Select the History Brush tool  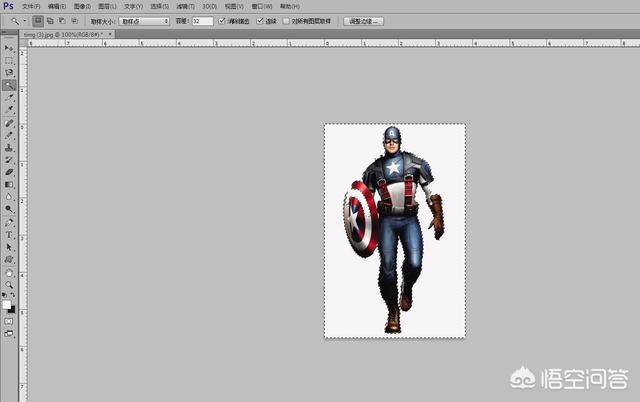(9, 160)
